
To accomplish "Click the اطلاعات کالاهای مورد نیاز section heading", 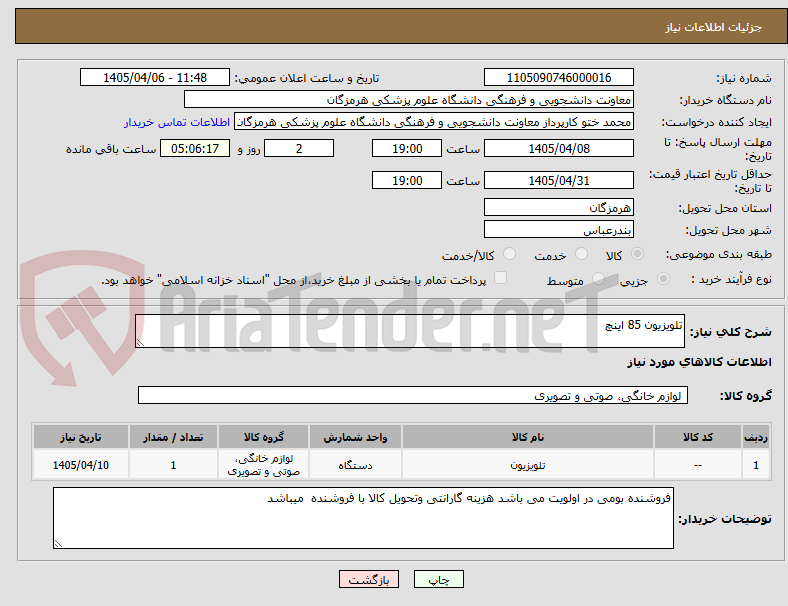I will (x=699, y=362).
